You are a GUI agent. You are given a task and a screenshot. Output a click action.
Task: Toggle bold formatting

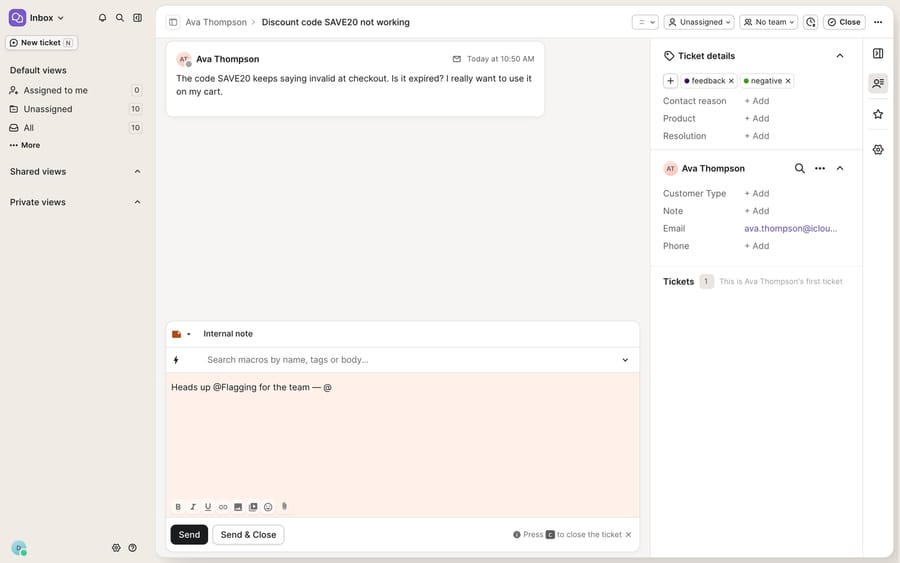pyautogui.click(x=178, y=507)
